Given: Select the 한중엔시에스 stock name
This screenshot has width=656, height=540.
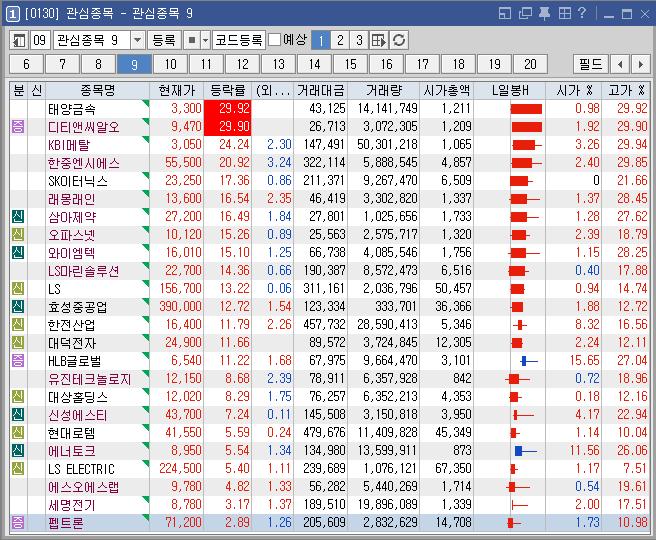Looking at the screenshot, I should point(84,163).
